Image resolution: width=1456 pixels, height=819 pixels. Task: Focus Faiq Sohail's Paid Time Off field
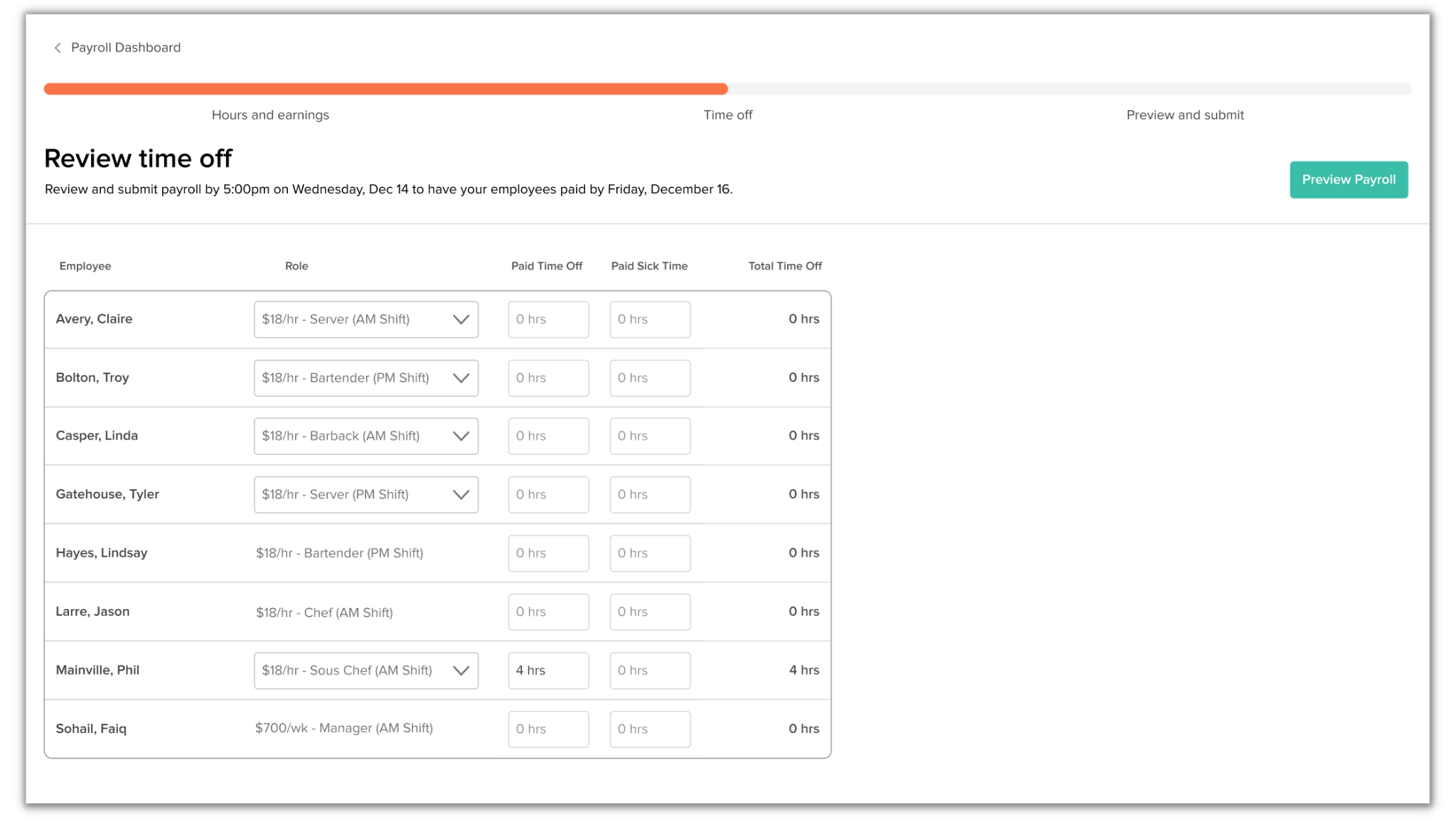click(548, 729)
